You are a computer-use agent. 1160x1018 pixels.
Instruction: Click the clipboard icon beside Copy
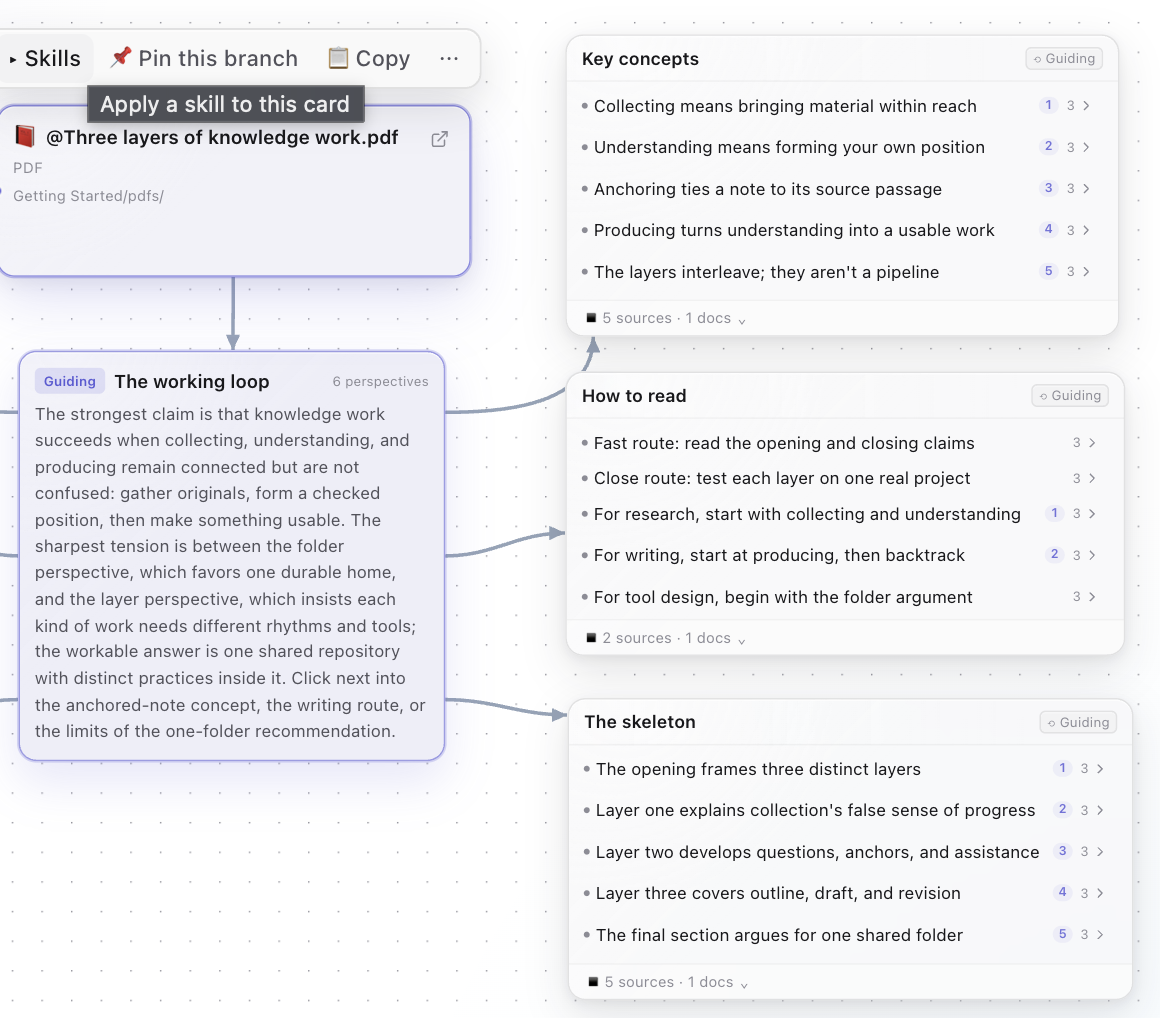338,57
